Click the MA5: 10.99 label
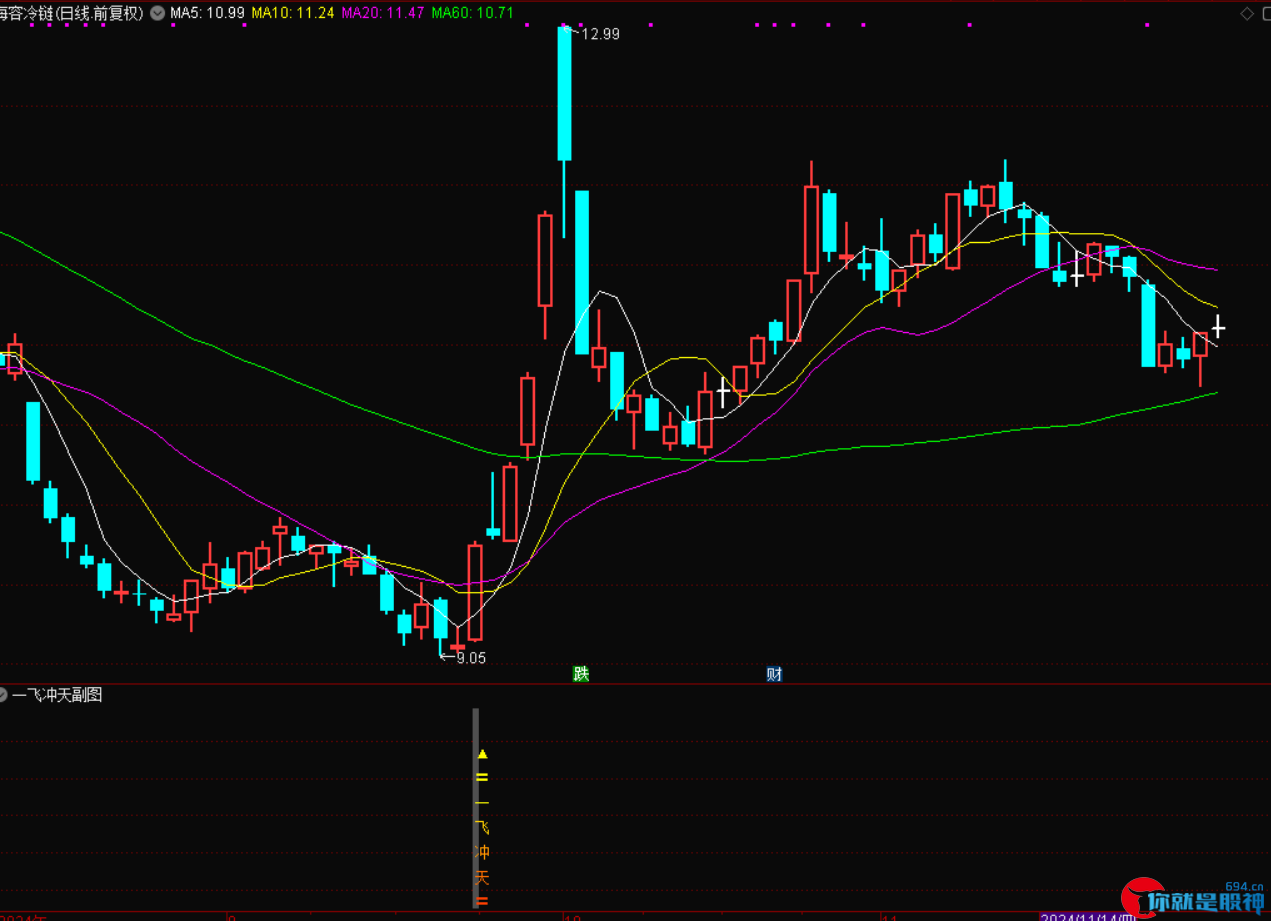1271x921 pixels. [207, 14]
